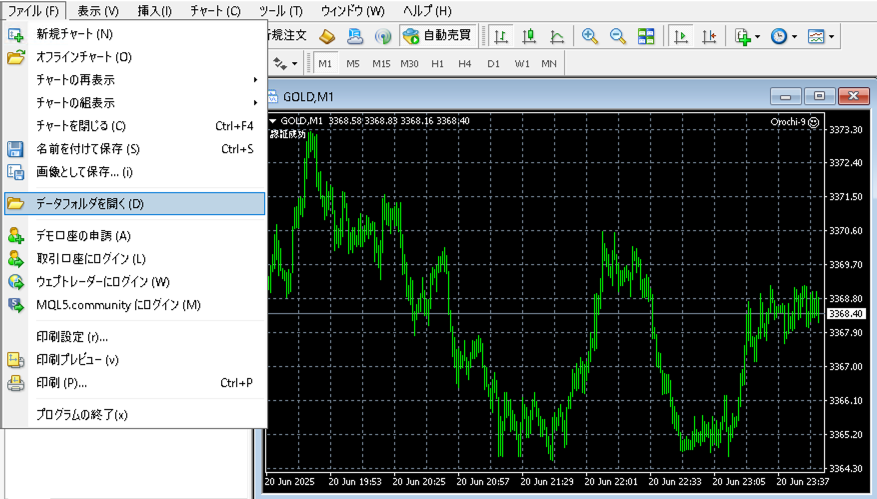Click the cloud VPS toolbar icon

point(355,36)
